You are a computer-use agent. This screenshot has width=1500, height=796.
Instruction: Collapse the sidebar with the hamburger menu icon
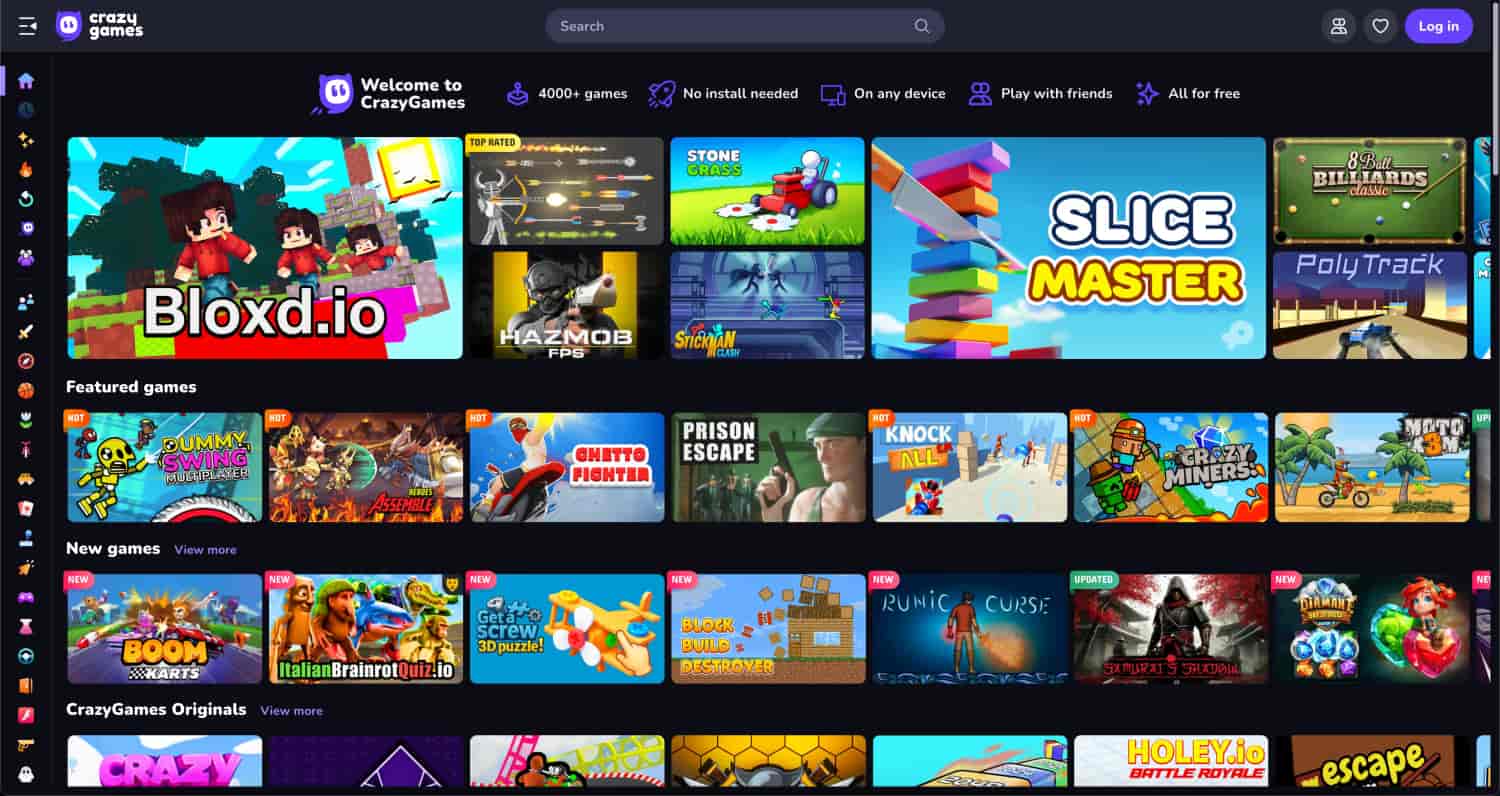click(27, 26)
